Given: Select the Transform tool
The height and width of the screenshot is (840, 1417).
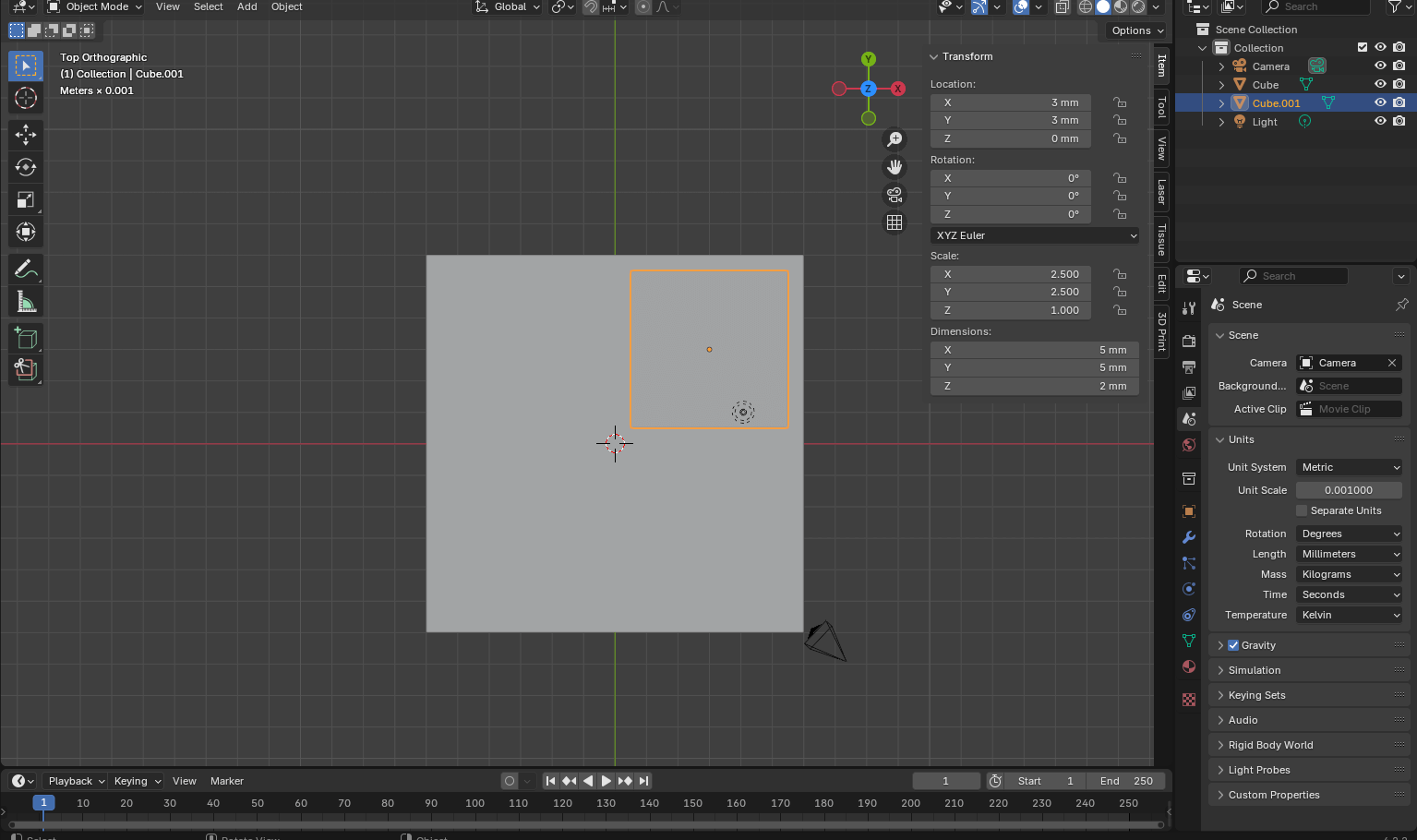Looking at the screenshot, I should click(x=26, y=232).
